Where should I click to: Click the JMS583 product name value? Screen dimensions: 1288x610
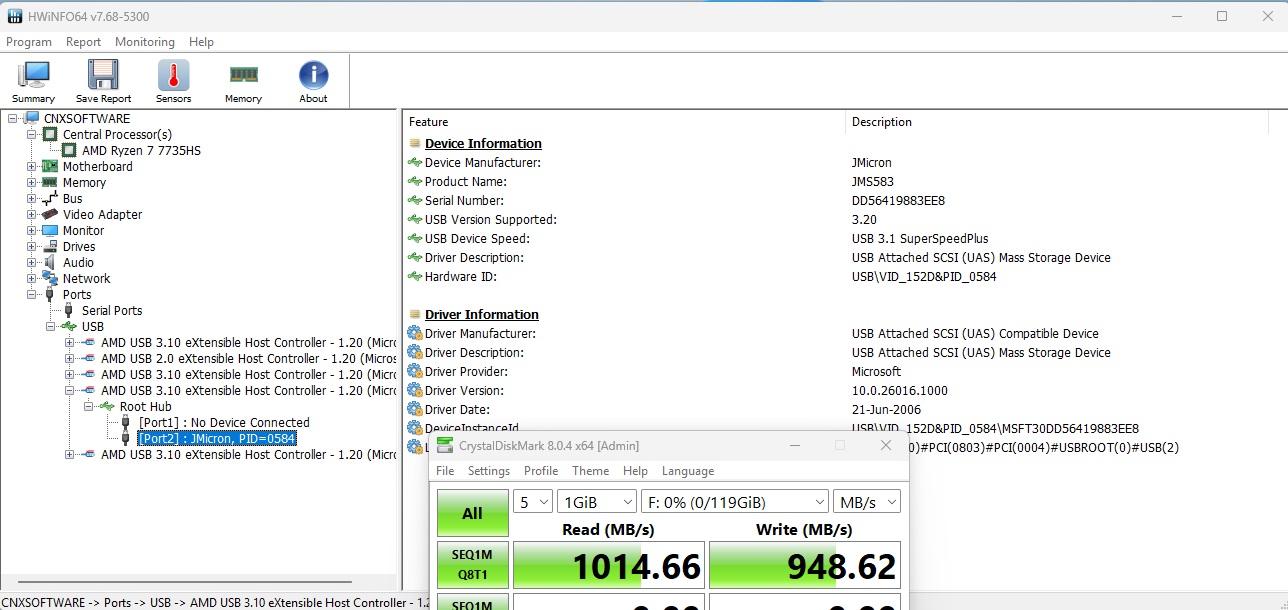coord(872,182)
